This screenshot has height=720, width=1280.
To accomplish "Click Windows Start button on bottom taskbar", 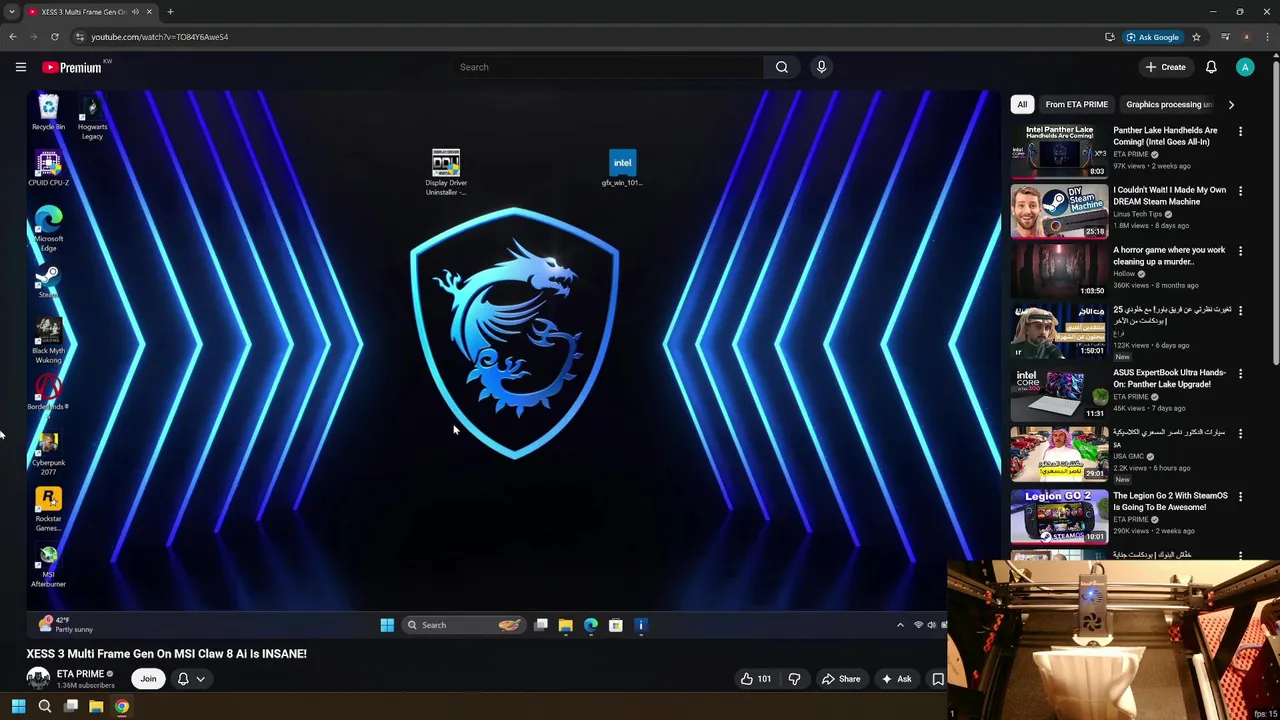I will tap(18, 707).
